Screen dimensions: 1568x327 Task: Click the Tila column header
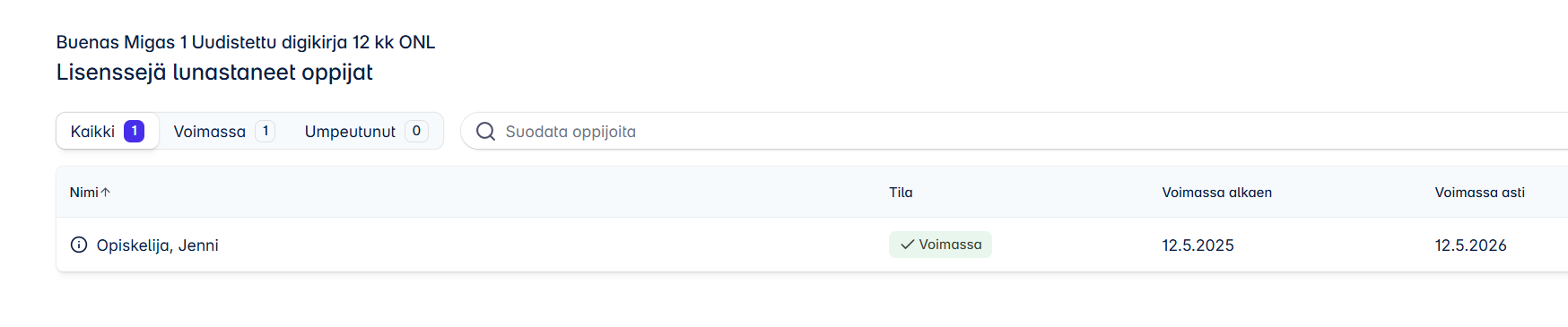click(901, 193)
